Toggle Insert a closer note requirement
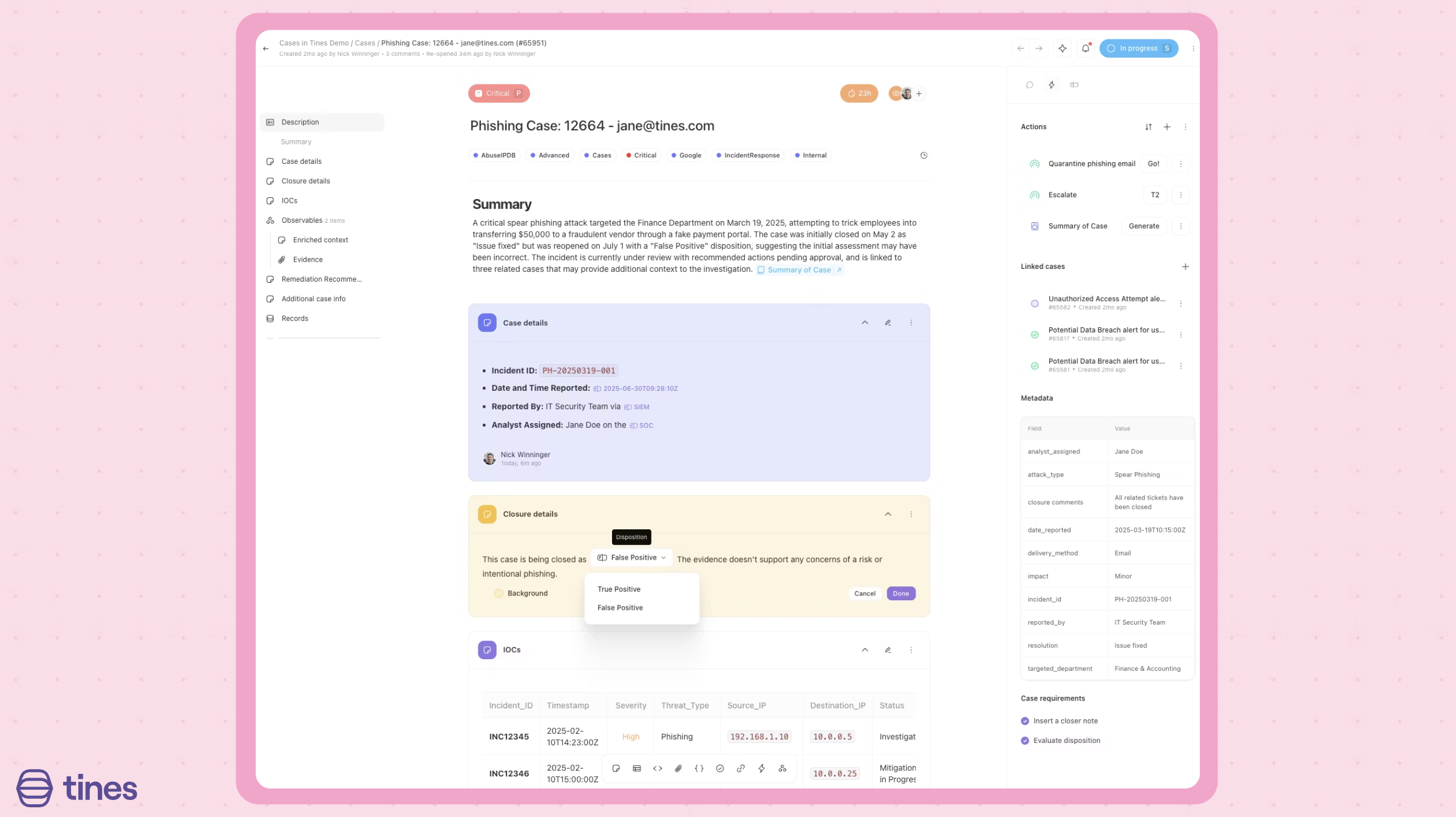 (1025, 721)
